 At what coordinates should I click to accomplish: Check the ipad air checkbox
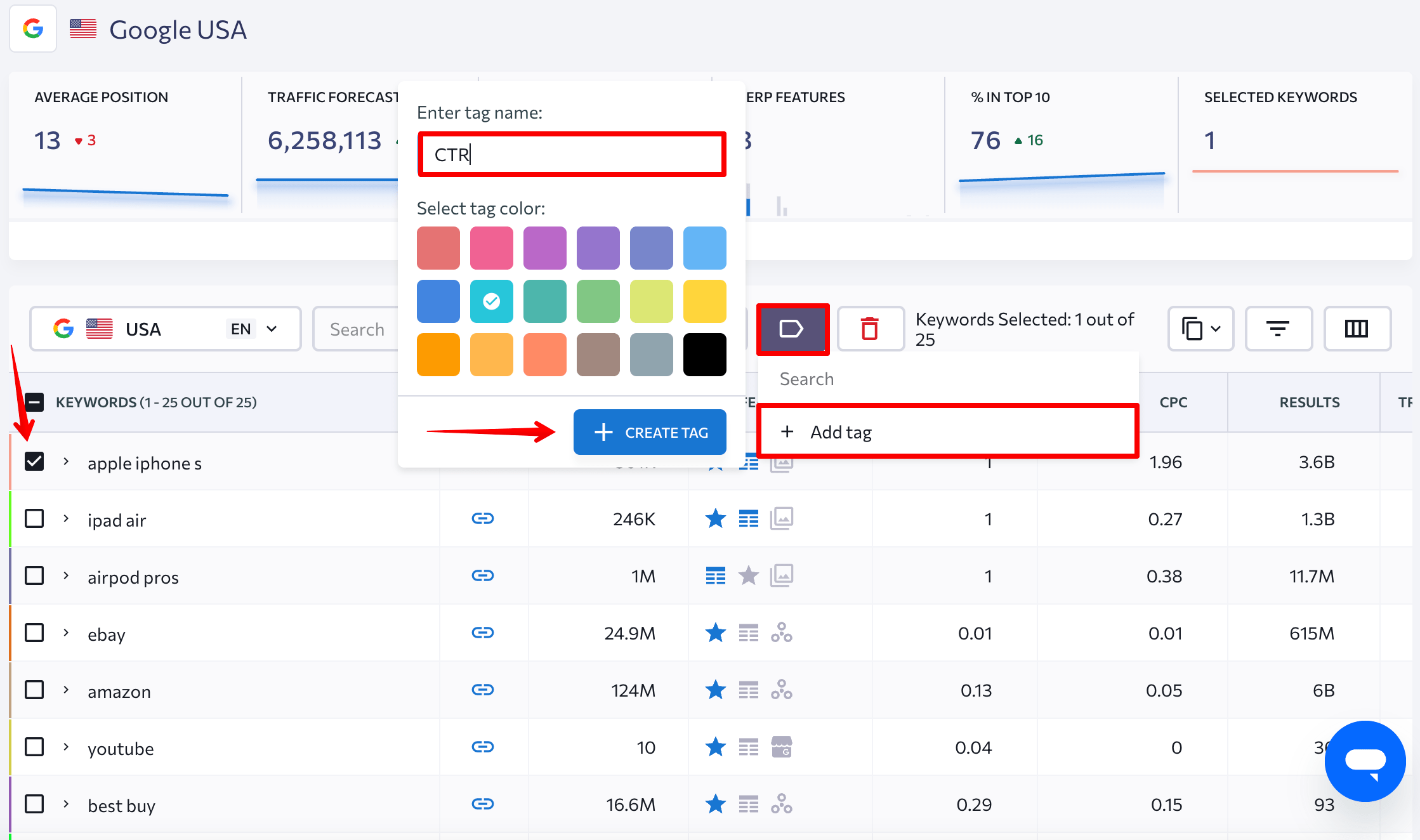pyautogui.click(x=34, y=518)
